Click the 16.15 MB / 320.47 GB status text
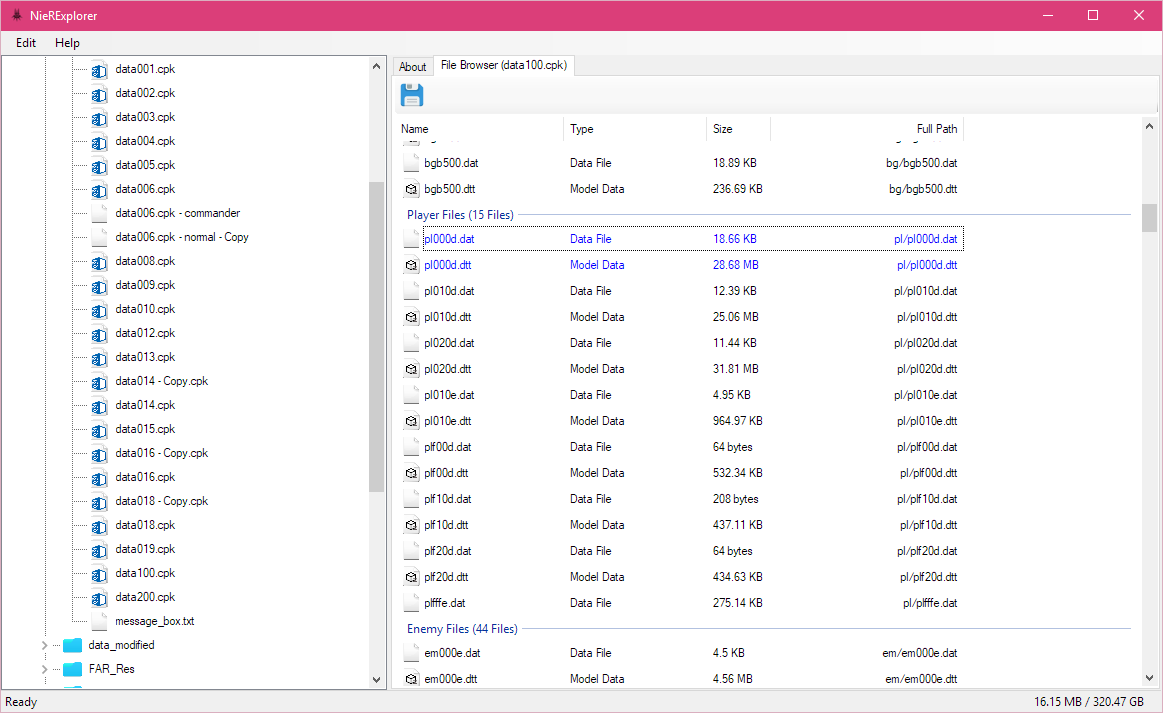Image resolution: width=1163 pixels, height=713 pixels. (x=1089, y=702)
